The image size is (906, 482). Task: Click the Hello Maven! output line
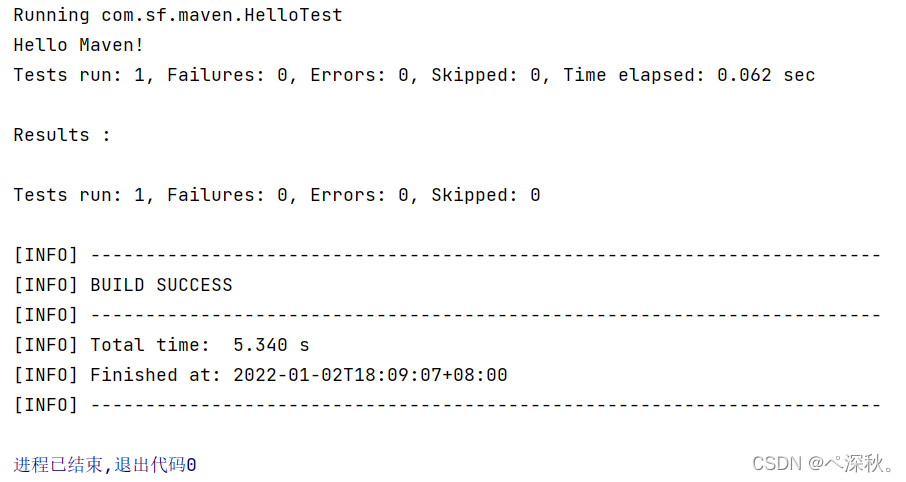(x=78, y=45)
